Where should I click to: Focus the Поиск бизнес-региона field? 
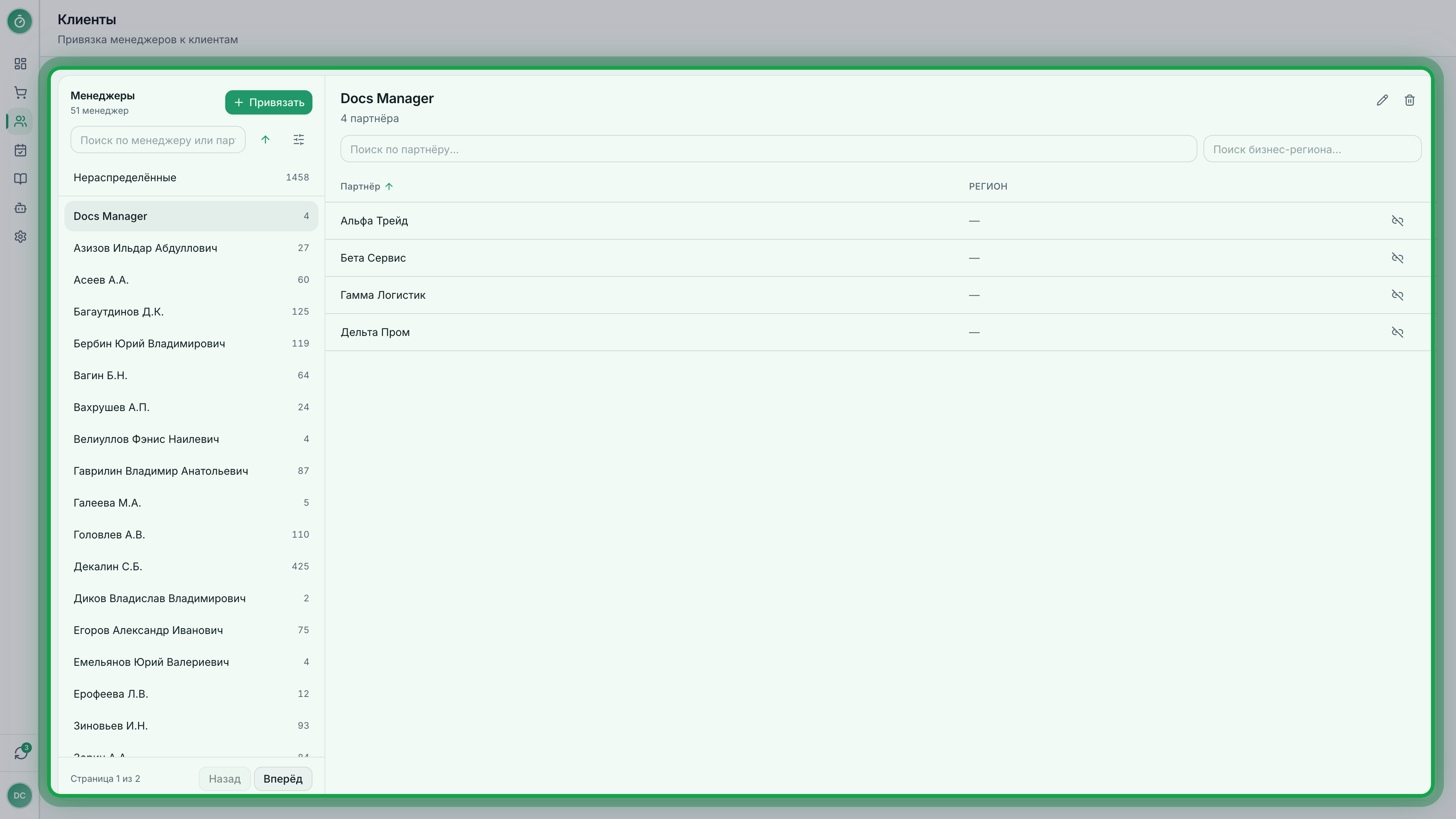(1312, 149)
